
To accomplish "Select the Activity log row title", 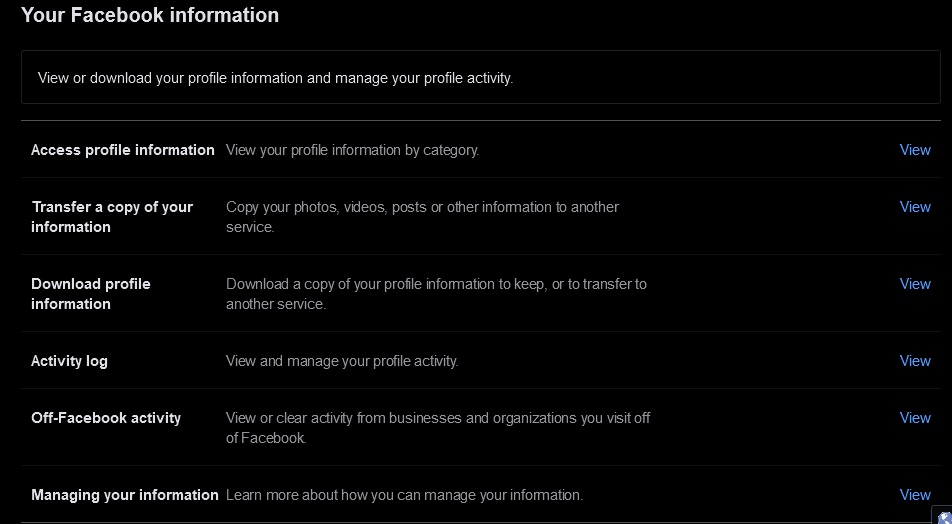I will click(69, 361).
